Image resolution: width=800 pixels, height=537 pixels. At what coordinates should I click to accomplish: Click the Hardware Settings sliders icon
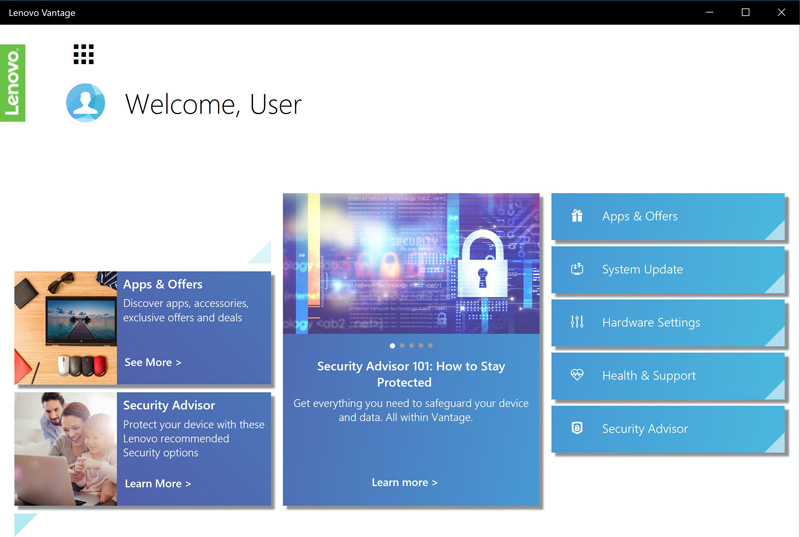coord(577,322)
